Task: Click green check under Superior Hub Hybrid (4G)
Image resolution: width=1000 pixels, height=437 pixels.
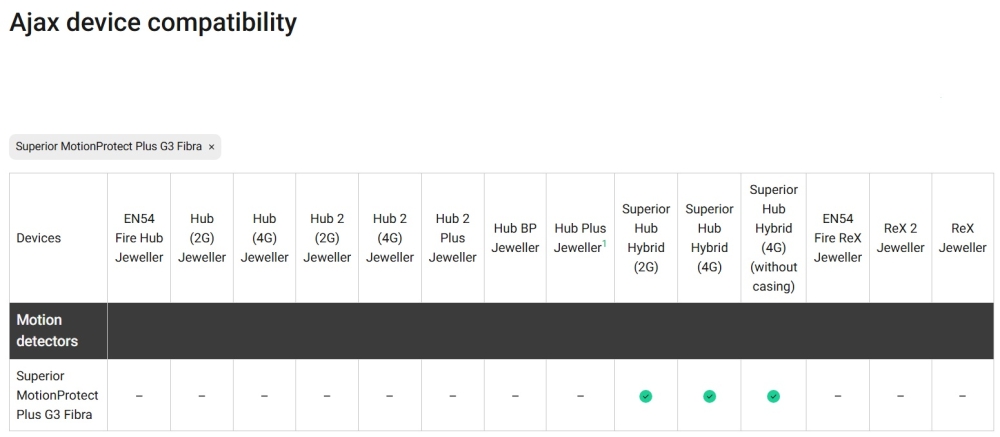Action: pos(709,396)
